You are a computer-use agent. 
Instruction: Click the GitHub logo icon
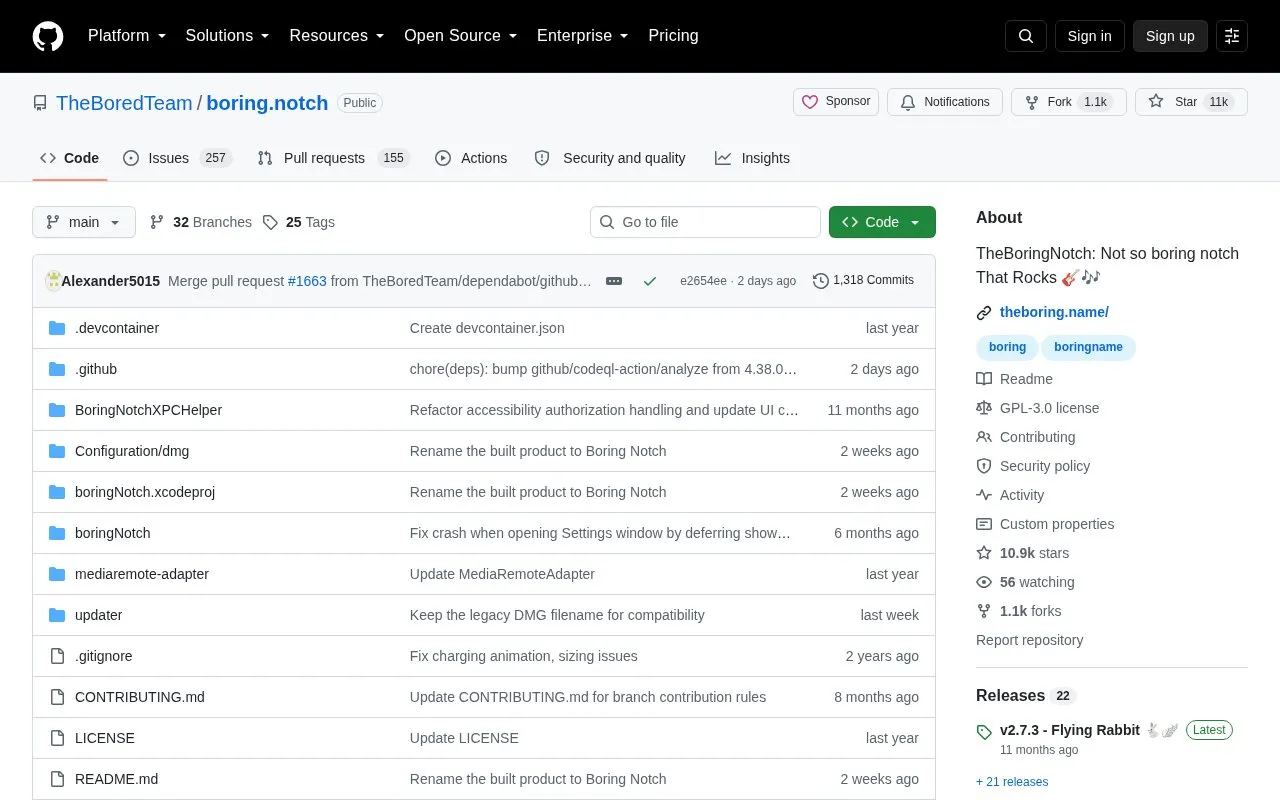click(48, 36)
